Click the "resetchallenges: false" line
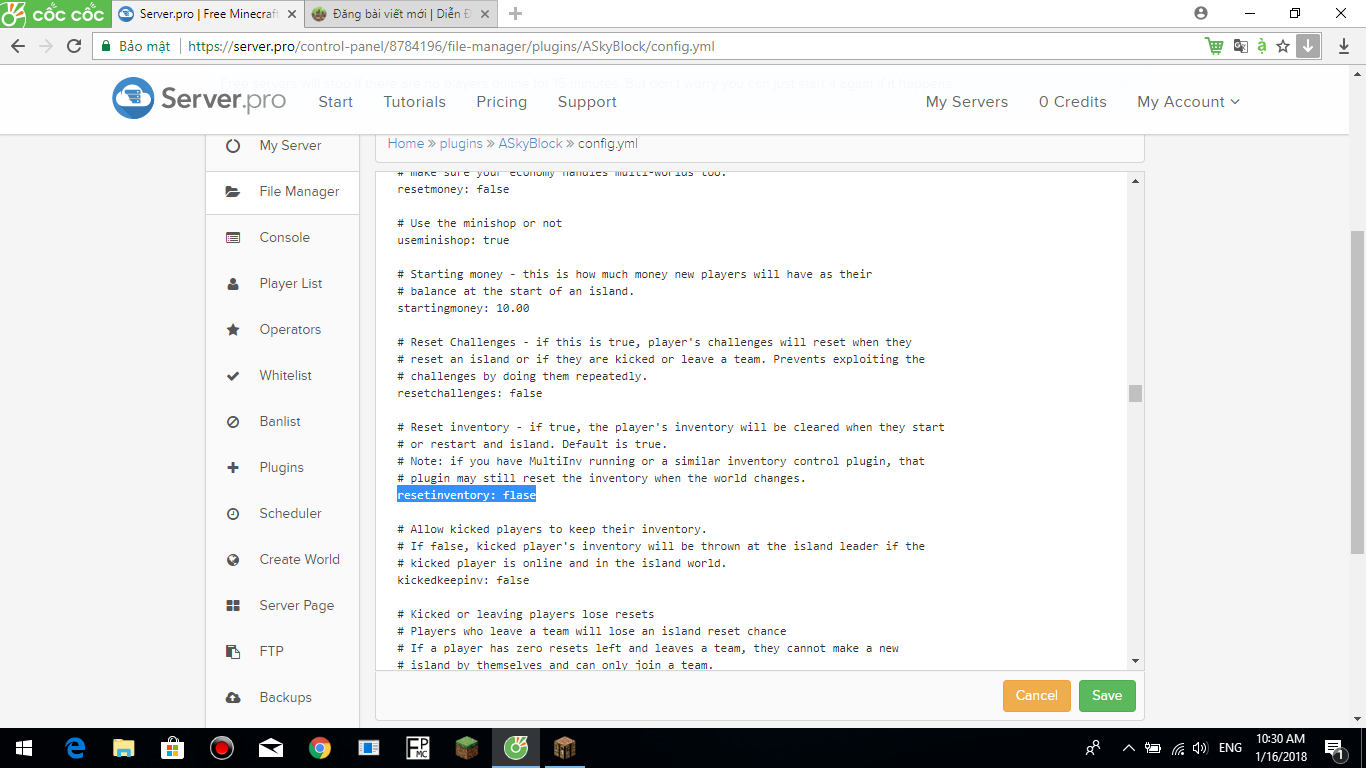 [x=470, y=393]
